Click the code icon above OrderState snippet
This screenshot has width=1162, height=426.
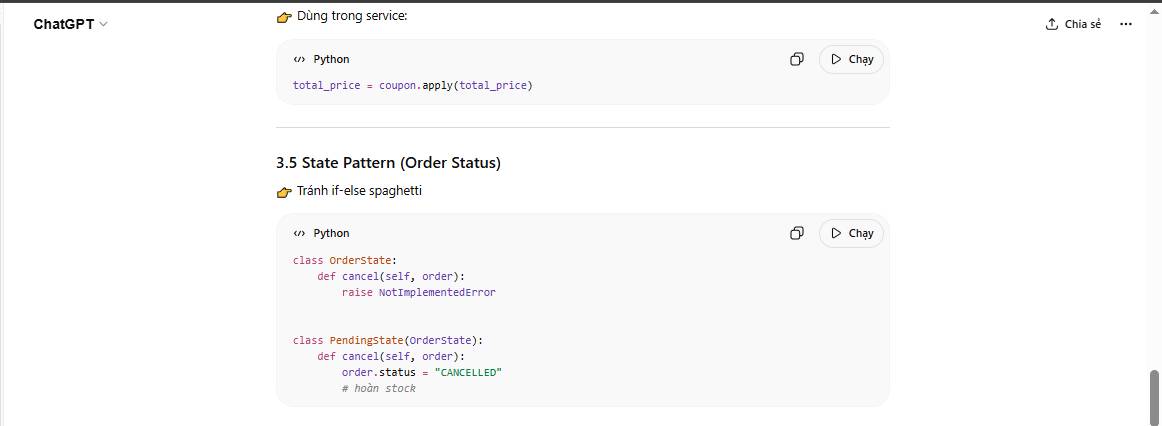tap(299, 233)
